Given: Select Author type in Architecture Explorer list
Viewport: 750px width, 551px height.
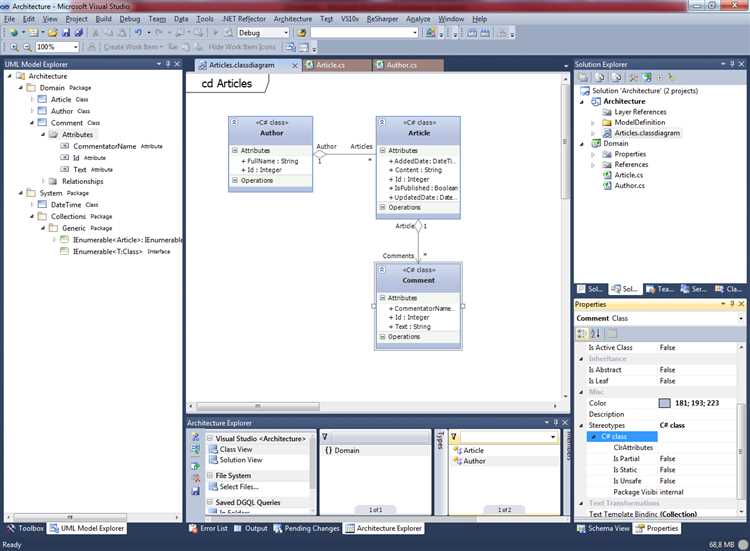Looking at the screenshot, I should coord(474,461).
